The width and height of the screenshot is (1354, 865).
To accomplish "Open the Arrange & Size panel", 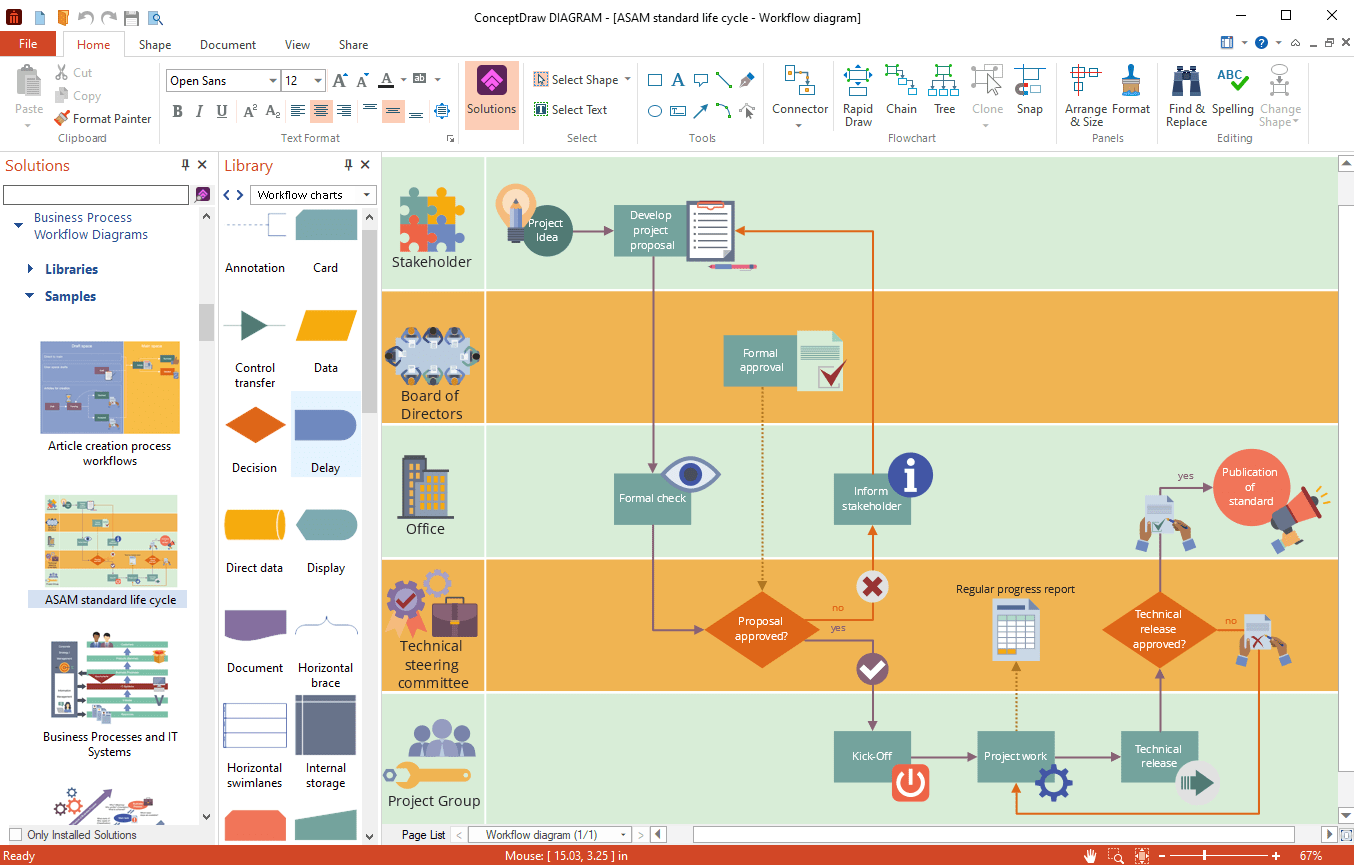I will point(1086,94).
